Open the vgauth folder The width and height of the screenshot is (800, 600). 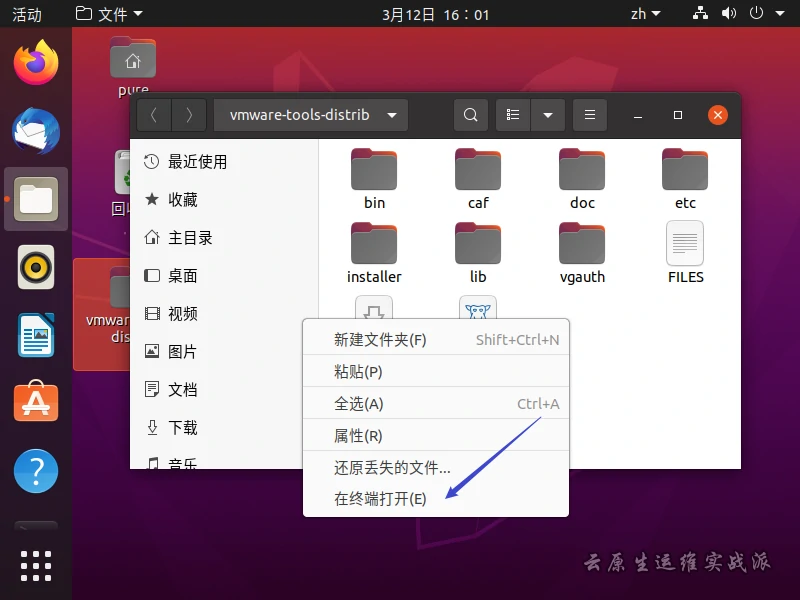tap(582, 253)
